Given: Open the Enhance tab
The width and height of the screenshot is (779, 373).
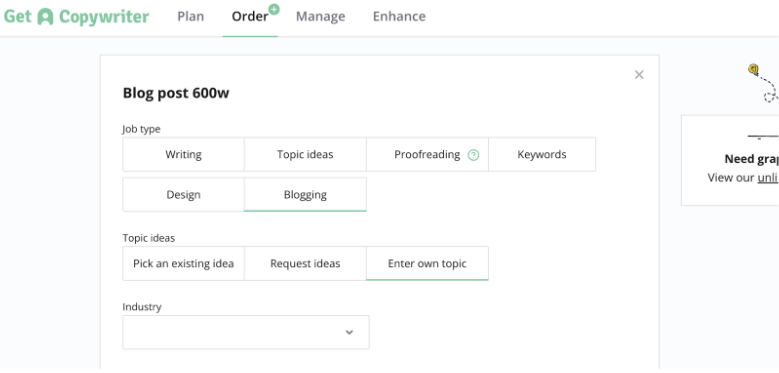Looking at the screenshot, I should [399, 16].
